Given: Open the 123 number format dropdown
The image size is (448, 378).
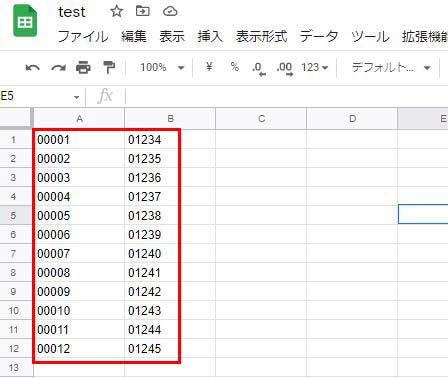Looking at the screenshot, I should coord(315,68).
